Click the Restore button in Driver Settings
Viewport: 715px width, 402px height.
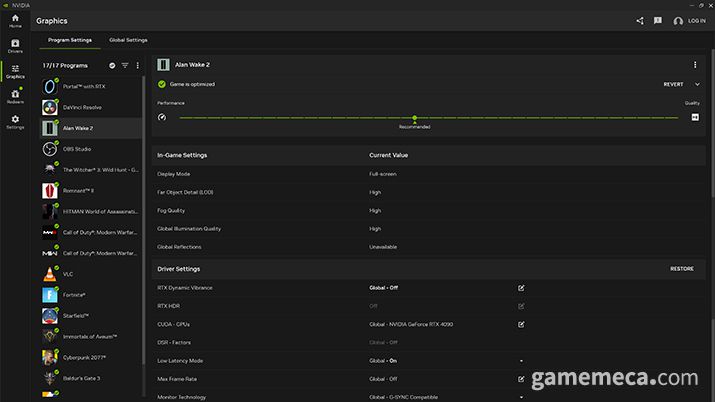(x=681, y=269)
